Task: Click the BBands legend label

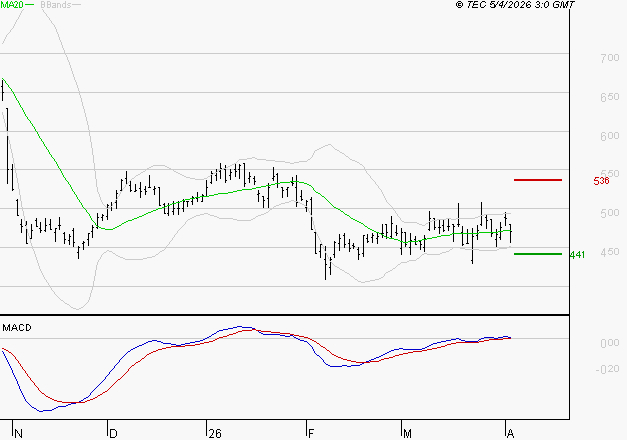Action: click(x=56, y=5)
